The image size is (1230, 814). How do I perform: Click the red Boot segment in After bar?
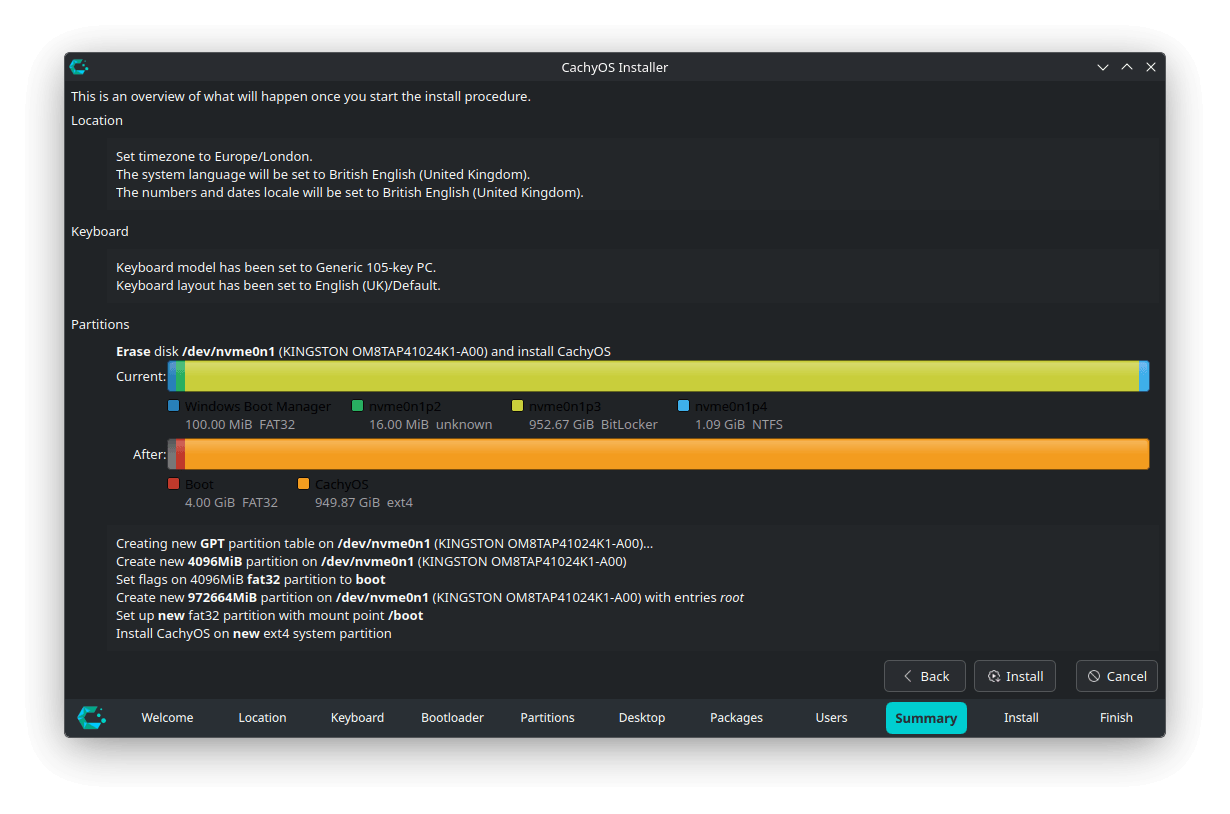(x=180, y=454)
